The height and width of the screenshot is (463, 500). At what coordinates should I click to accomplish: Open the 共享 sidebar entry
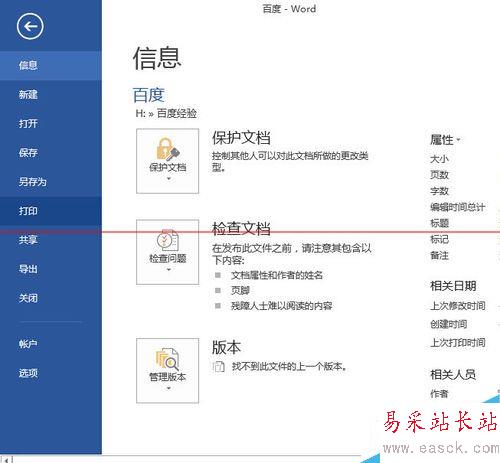click(51, 240)
